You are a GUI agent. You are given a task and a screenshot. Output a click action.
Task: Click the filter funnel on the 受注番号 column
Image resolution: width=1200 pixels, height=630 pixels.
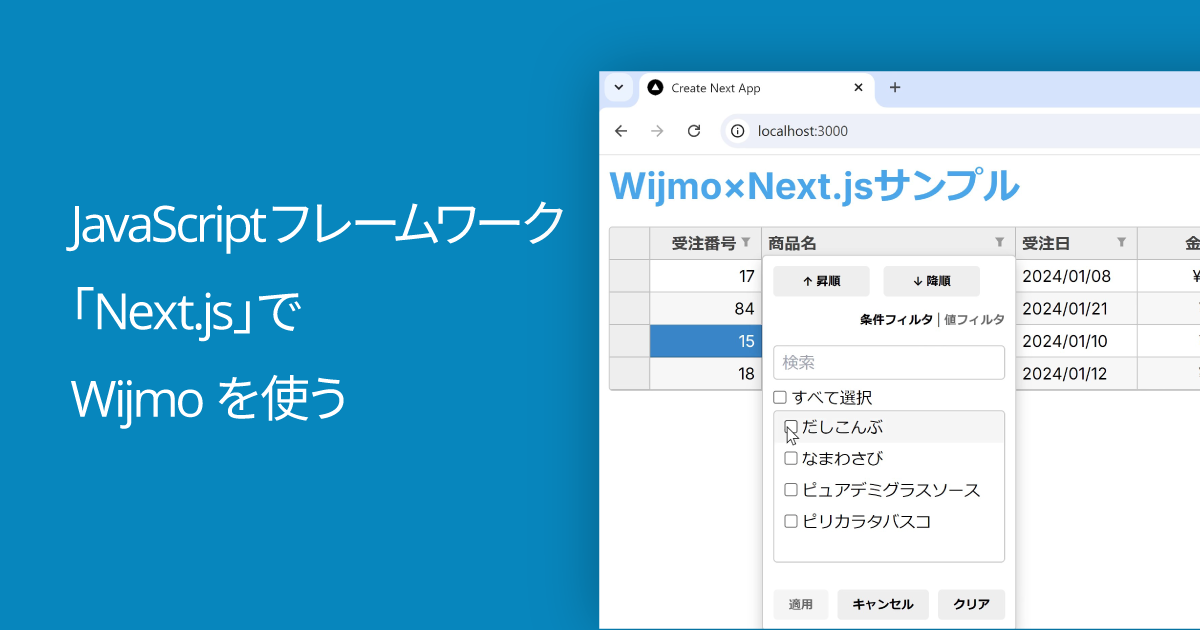tap(745, 242)
